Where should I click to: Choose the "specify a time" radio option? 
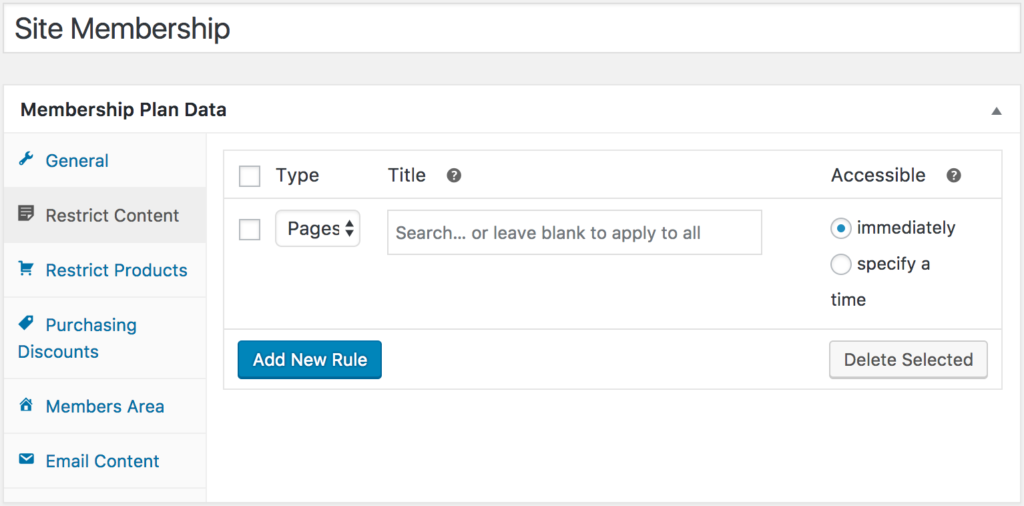(840, 264)
